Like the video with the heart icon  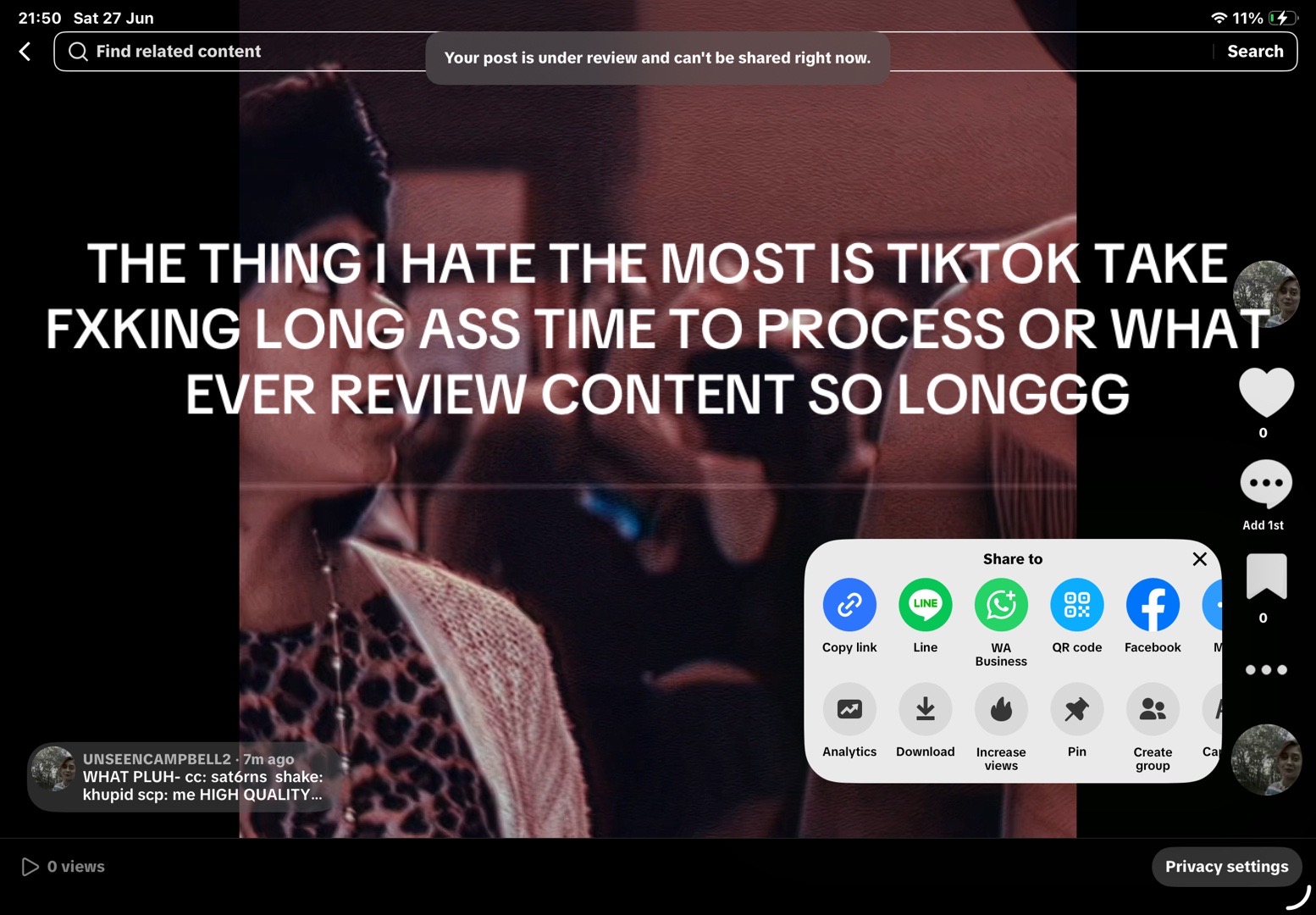[1266, 392]
